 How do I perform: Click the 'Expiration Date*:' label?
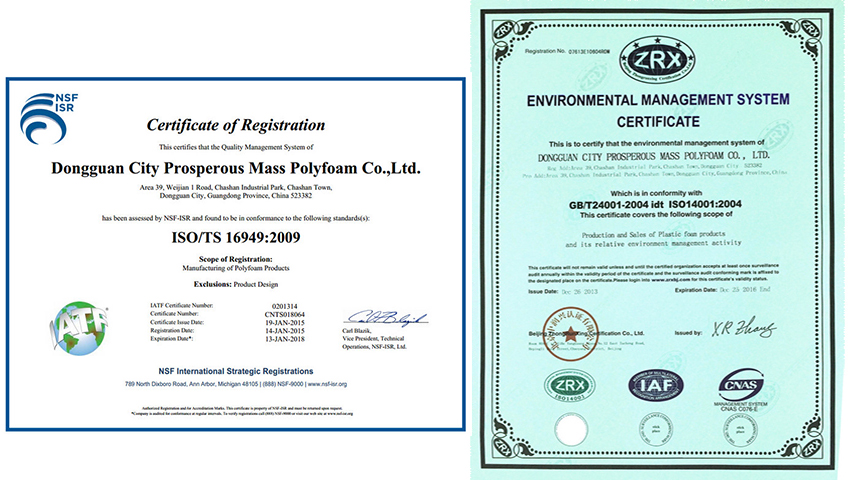point(172,338)
